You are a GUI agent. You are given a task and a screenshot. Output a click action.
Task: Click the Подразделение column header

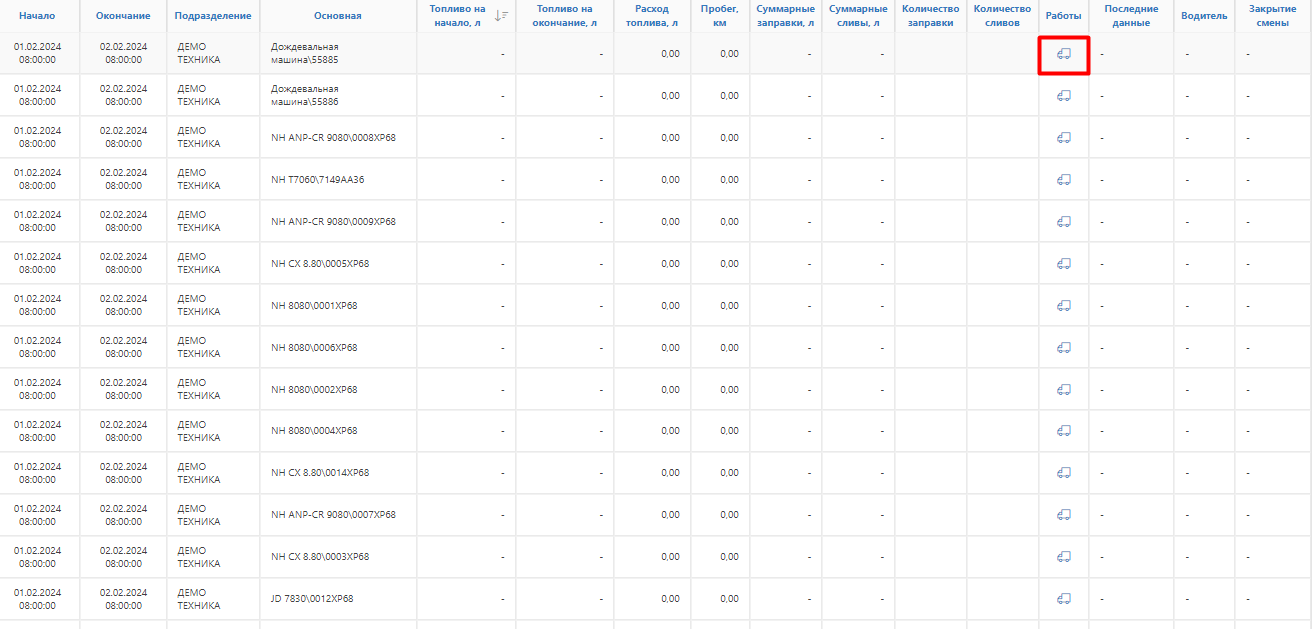212,16
